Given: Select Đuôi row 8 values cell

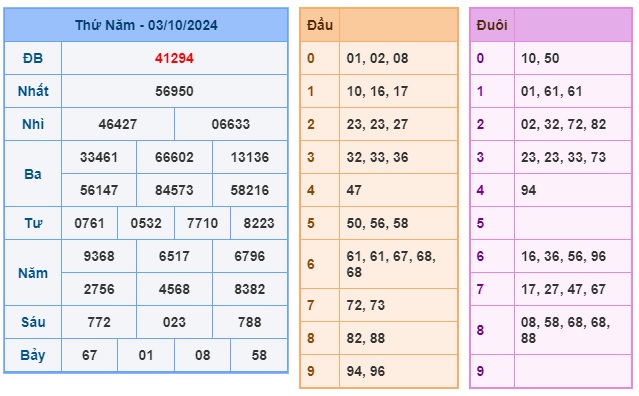Looking at the screenshot, I should click(573, 330).
